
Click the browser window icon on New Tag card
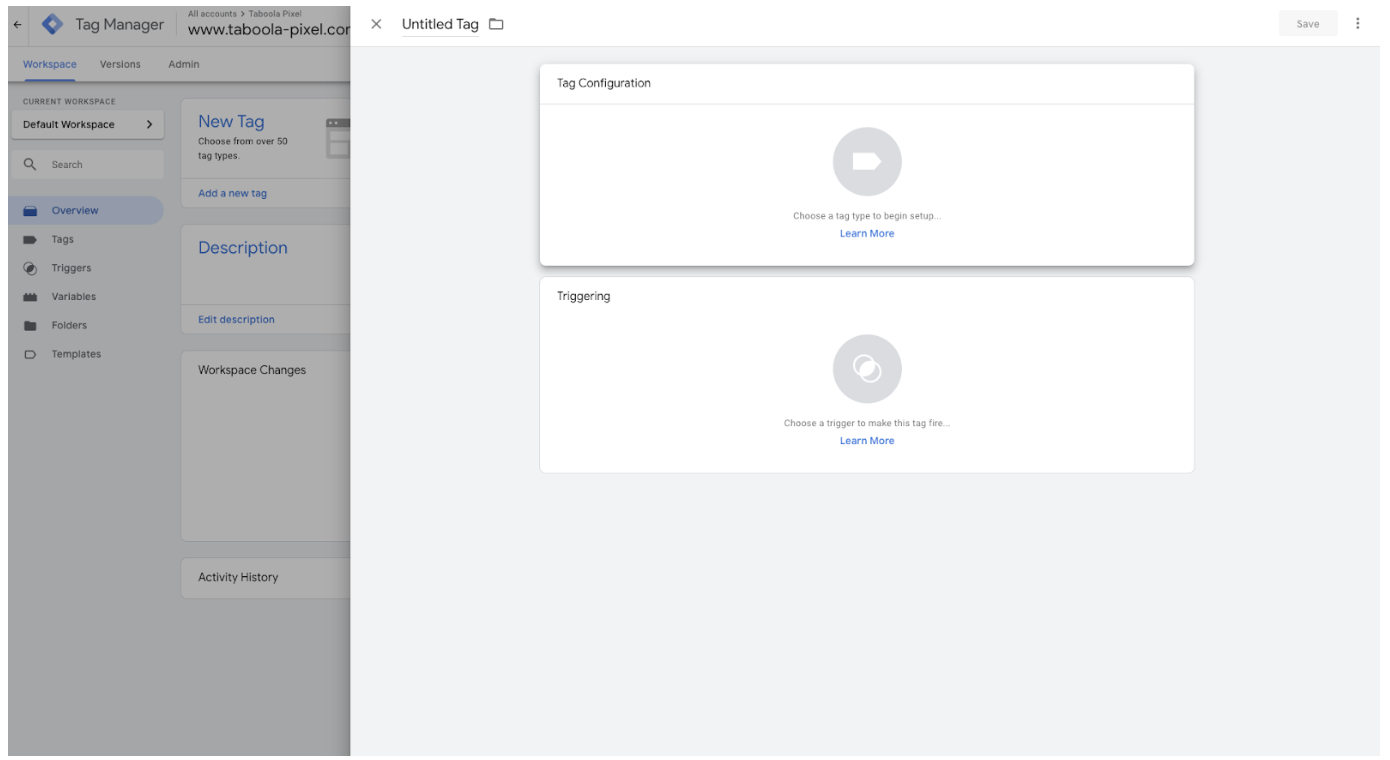click(339, 138)
